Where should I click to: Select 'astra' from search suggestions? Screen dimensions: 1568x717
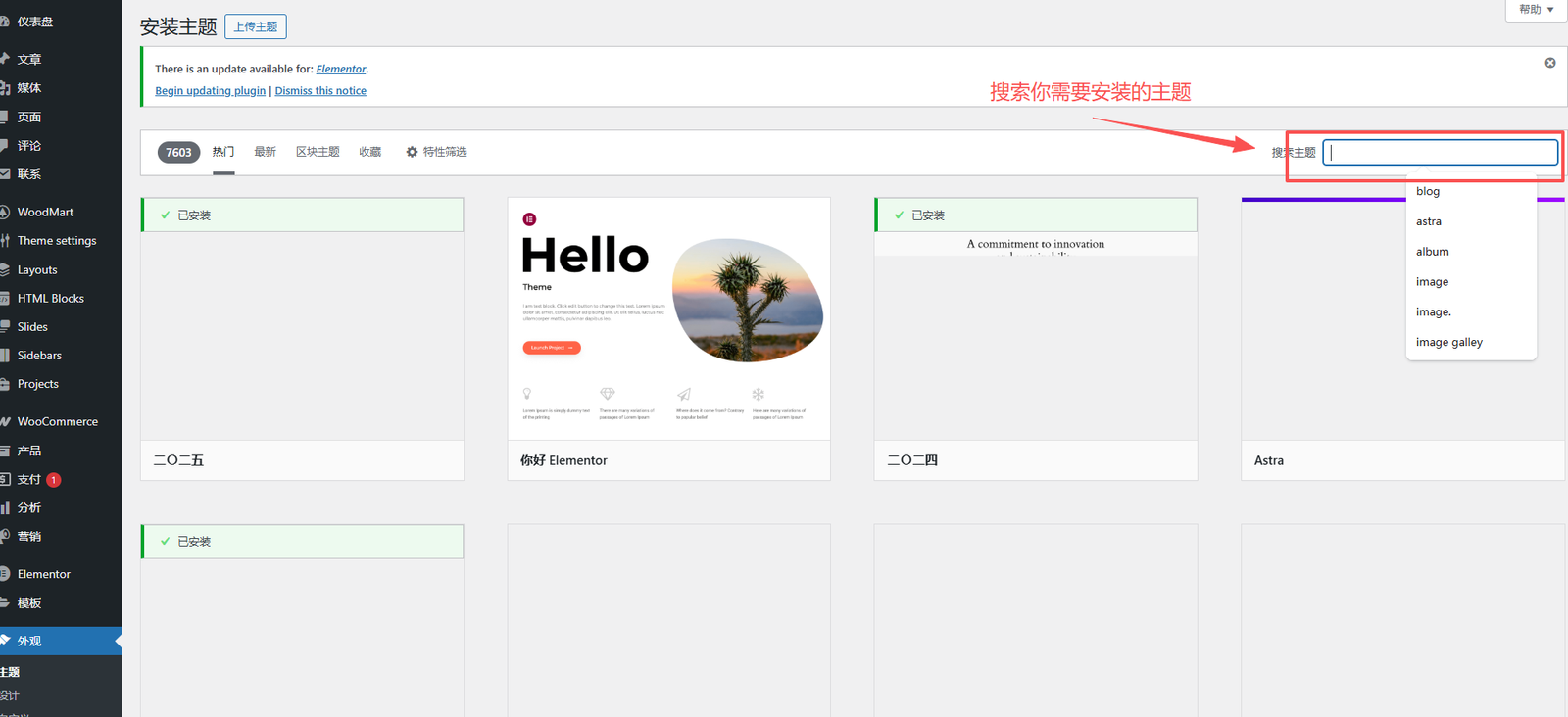click(1429, 221)
